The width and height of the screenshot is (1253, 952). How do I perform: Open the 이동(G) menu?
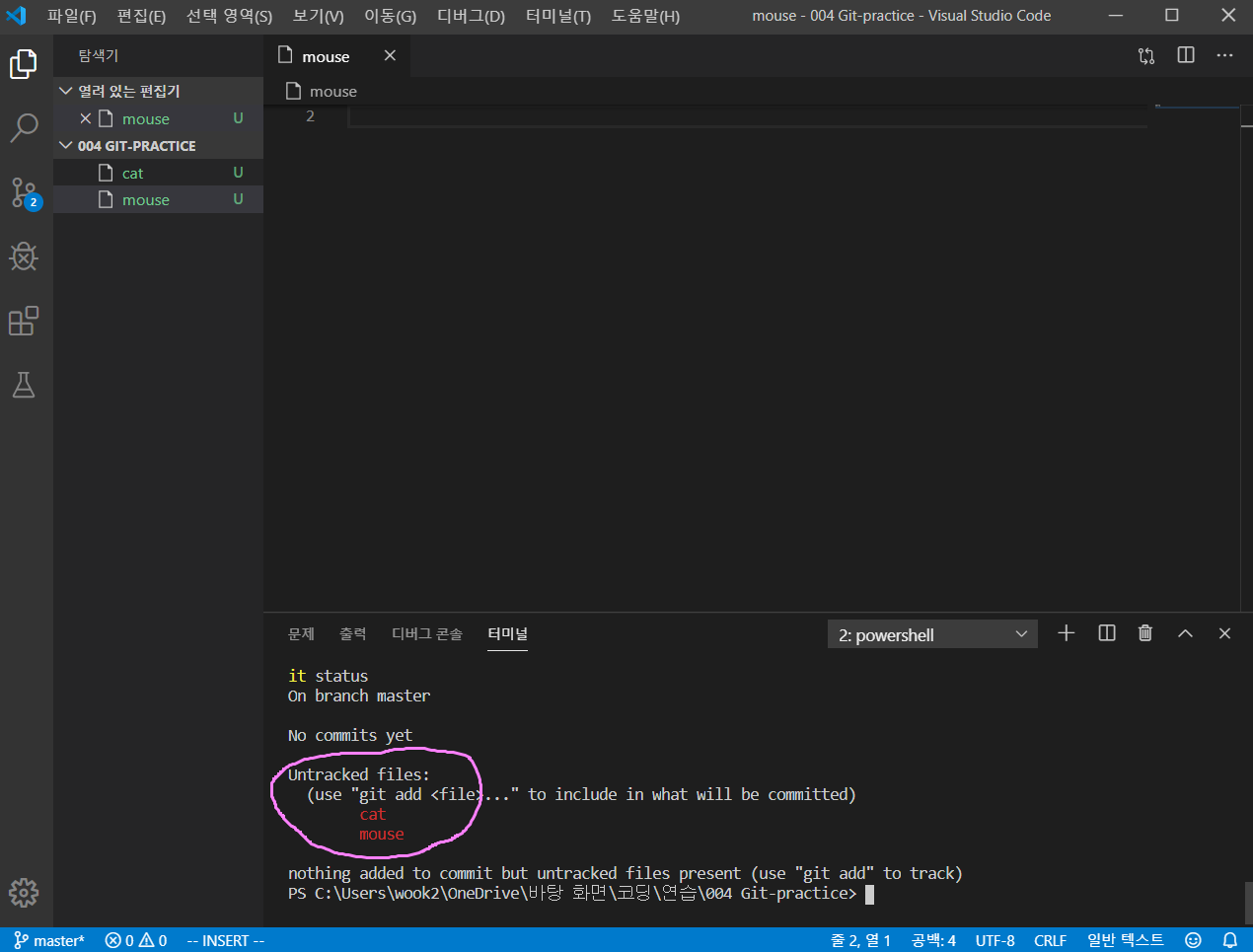(390, 16)
